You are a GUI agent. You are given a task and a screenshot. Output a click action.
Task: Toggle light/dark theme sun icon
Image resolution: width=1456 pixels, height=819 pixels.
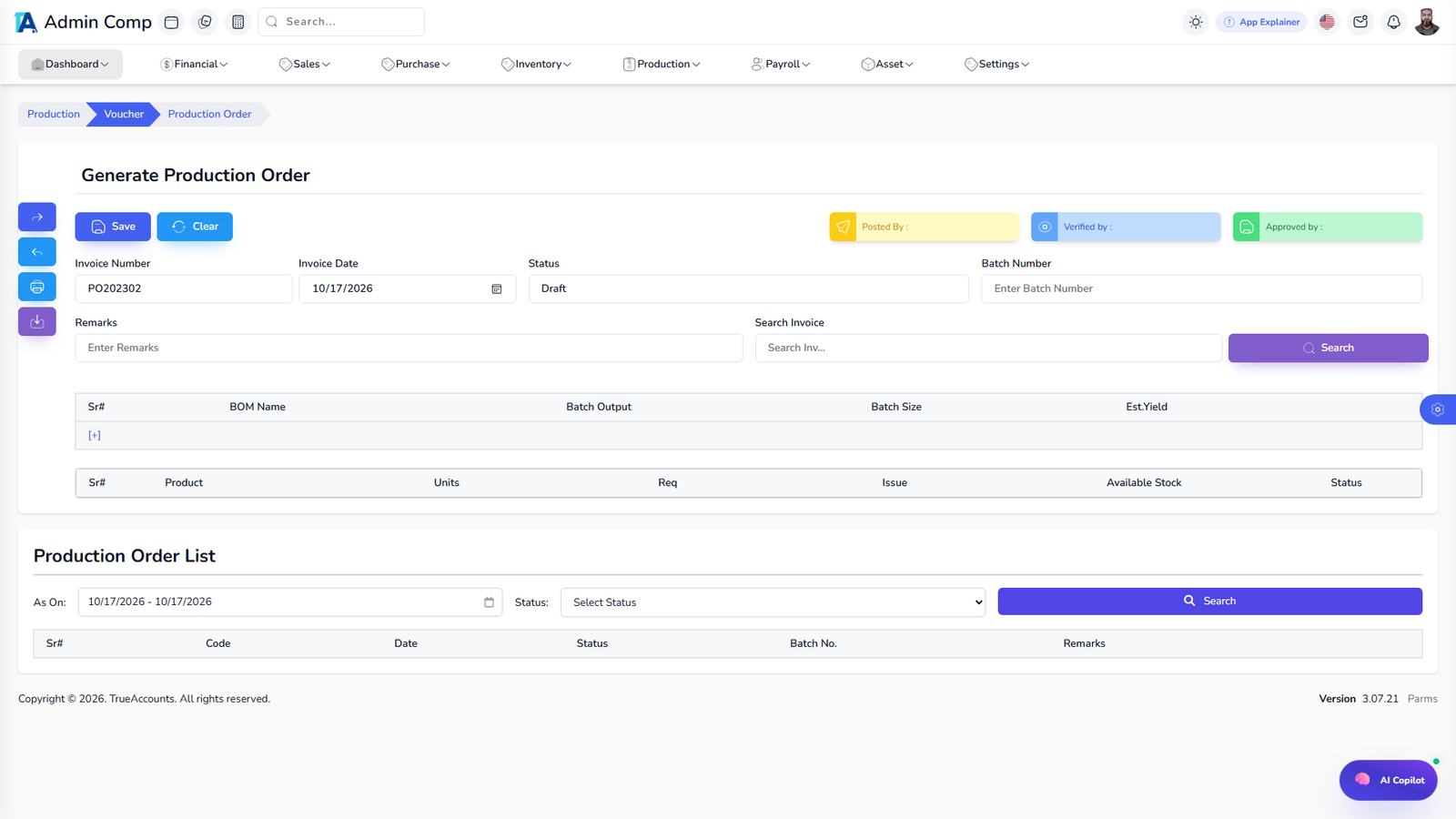pyautogui.click(x=1196, y=22)
